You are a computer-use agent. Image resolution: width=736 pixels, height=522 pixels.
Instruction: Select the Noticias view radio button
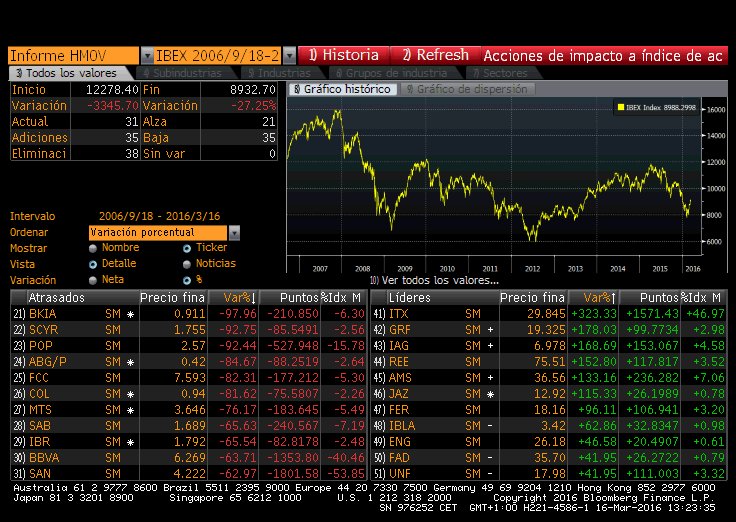pos(187,264)
